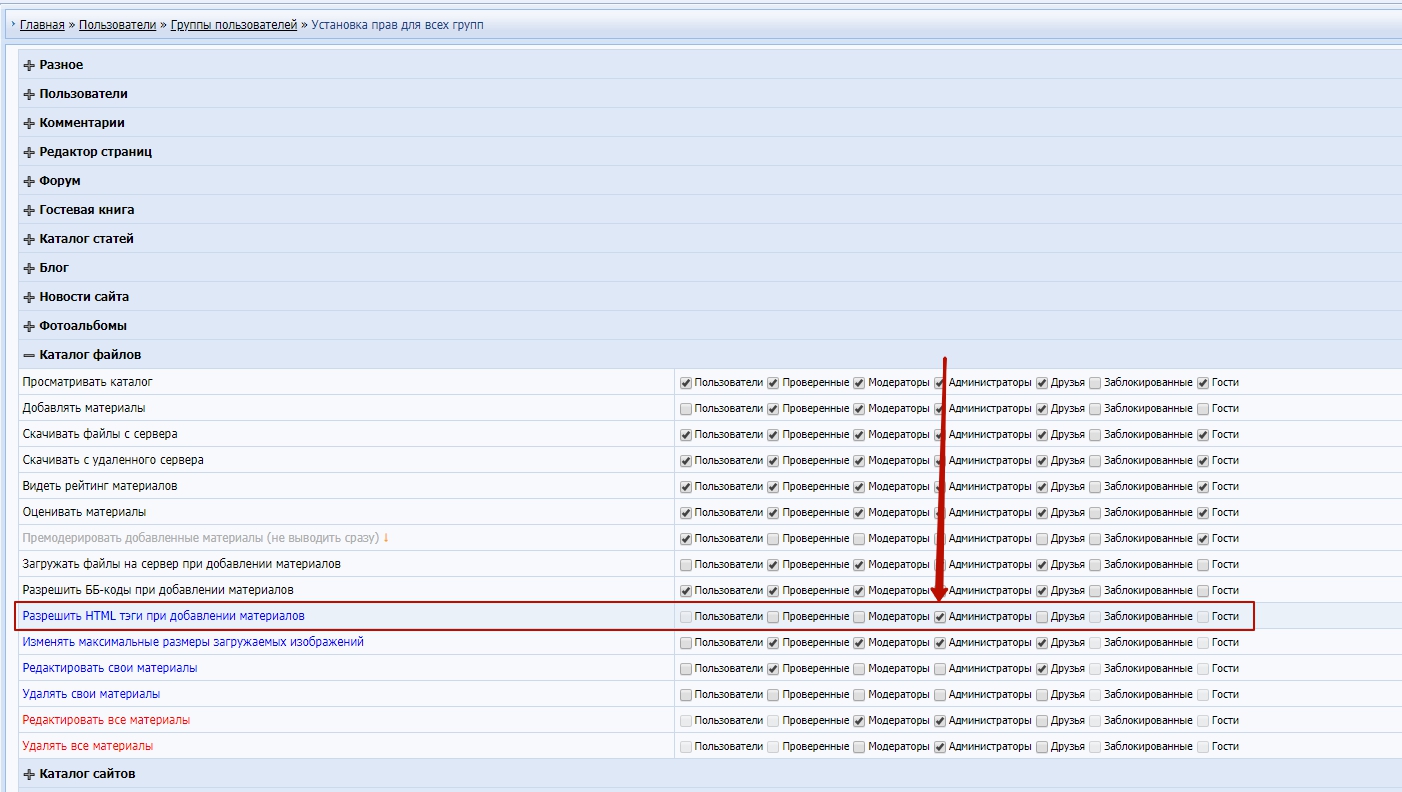Click plus icon beside Комментарии
The height and width of the screenshot is (792, 1402).
29,123
